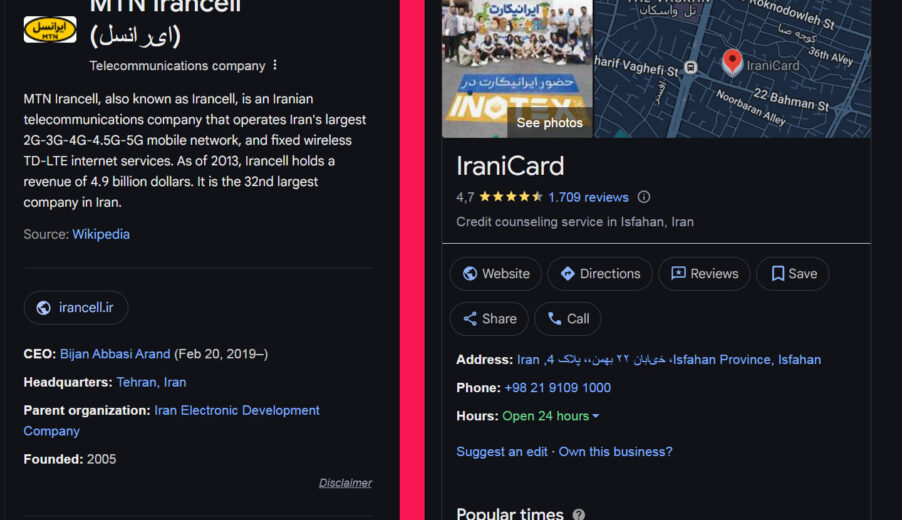Image resolution: width=902 pixels, height=520 pixels.
Task: Open Iran Electronic Development Company link
Action: pos(171,420)
